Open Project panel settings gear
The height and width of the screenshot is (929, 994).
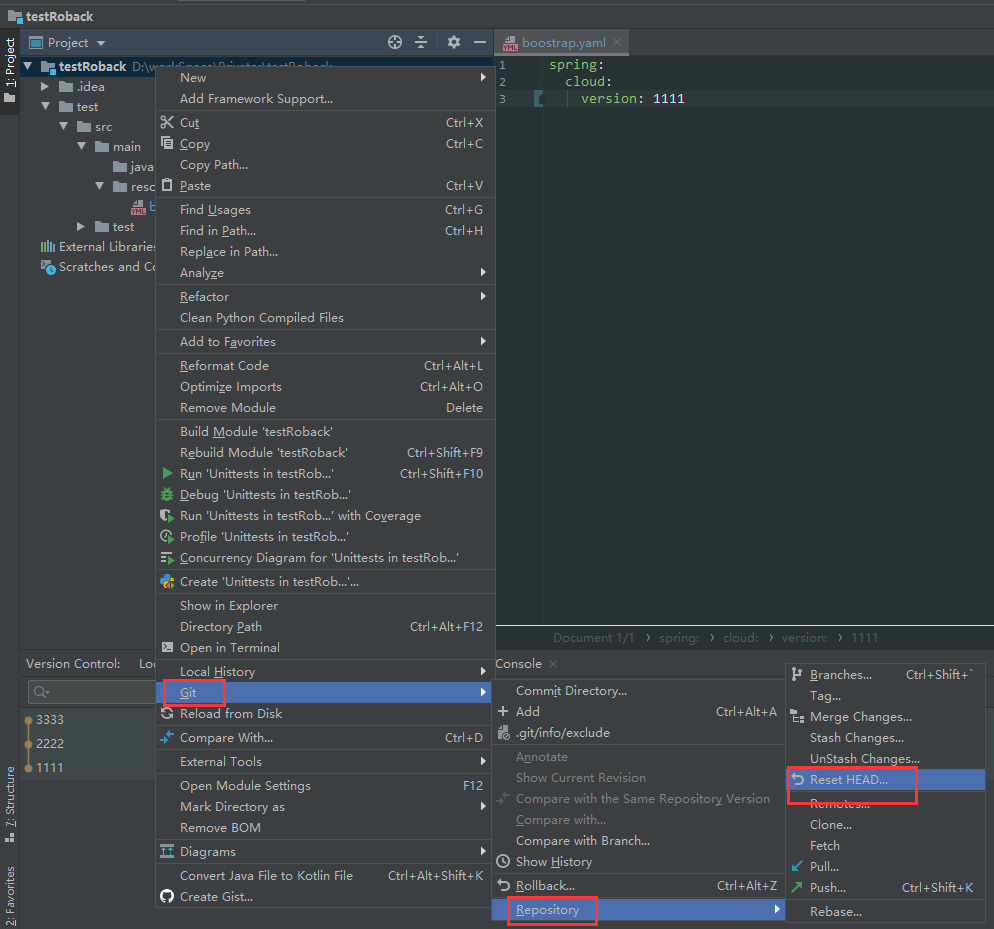click(x=453, y=42)
